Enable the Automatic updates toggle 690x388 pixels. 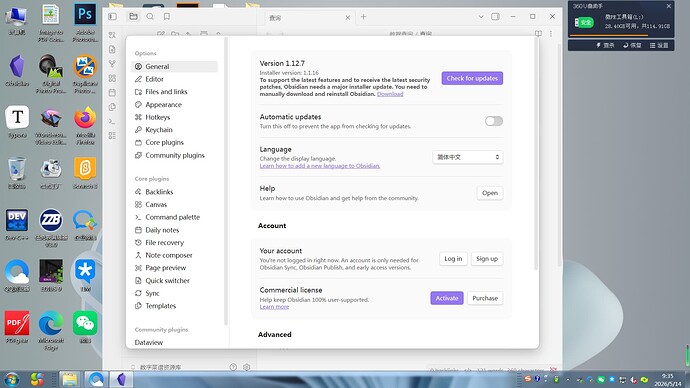click(494, 121)
